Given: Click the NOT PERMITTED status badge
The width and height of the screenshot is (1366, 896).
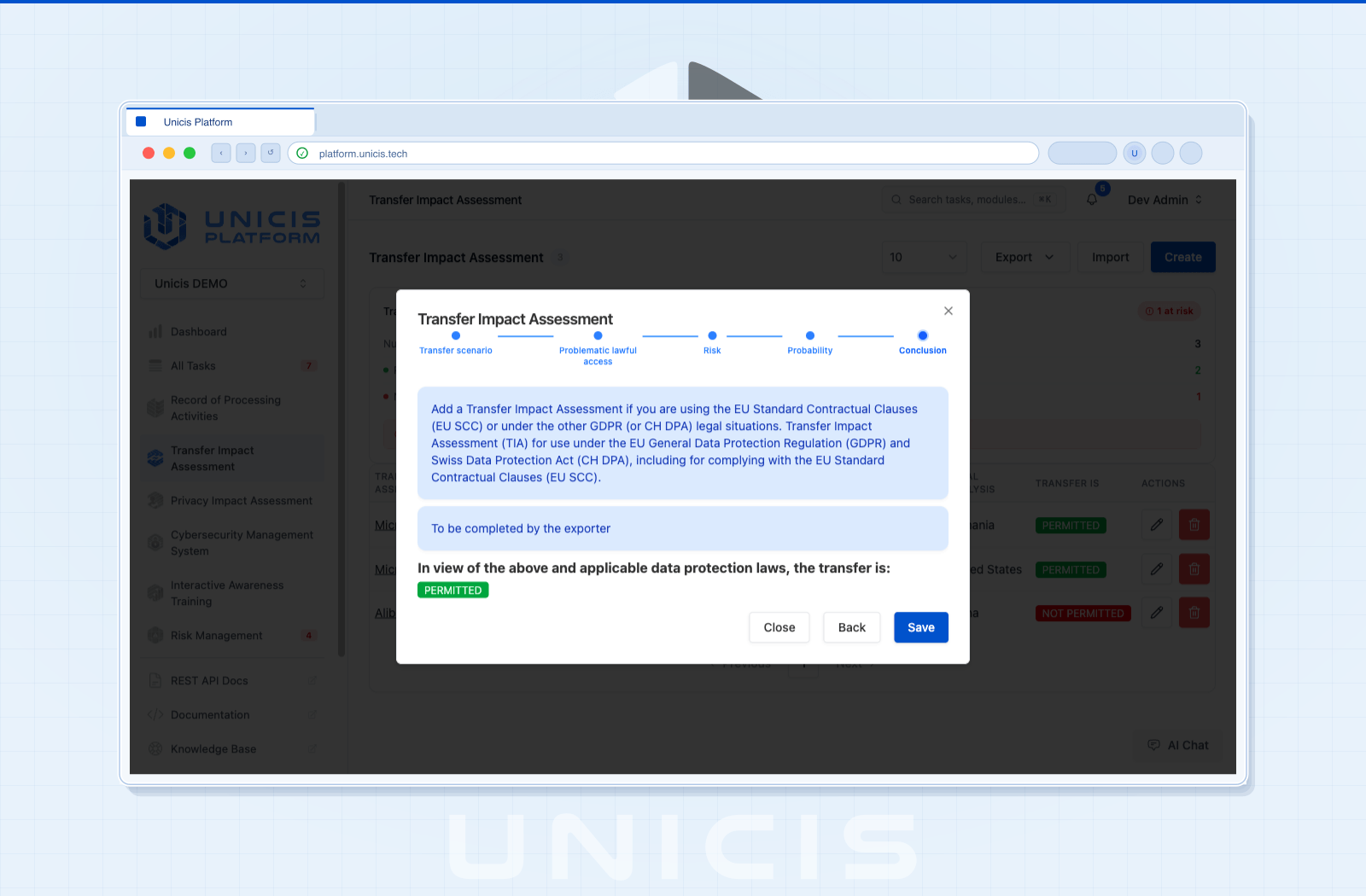Looking at the screenshot, I should click(1083, 613).
